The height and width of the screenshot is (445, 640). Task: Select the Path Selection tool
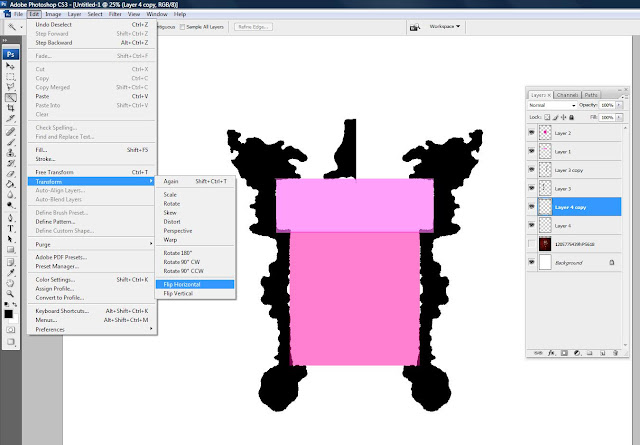[11, 239]
